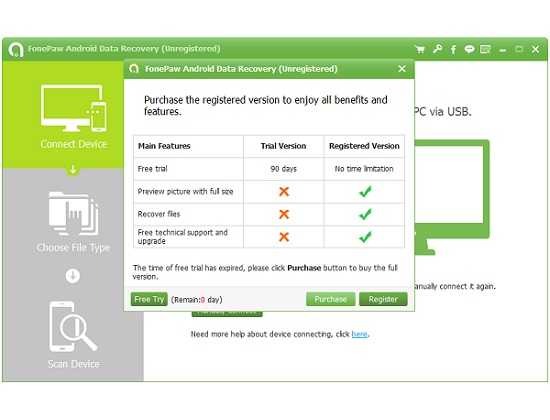Minimize the main FonePaw window
The image size is (550, 420).
coord(502,50)
